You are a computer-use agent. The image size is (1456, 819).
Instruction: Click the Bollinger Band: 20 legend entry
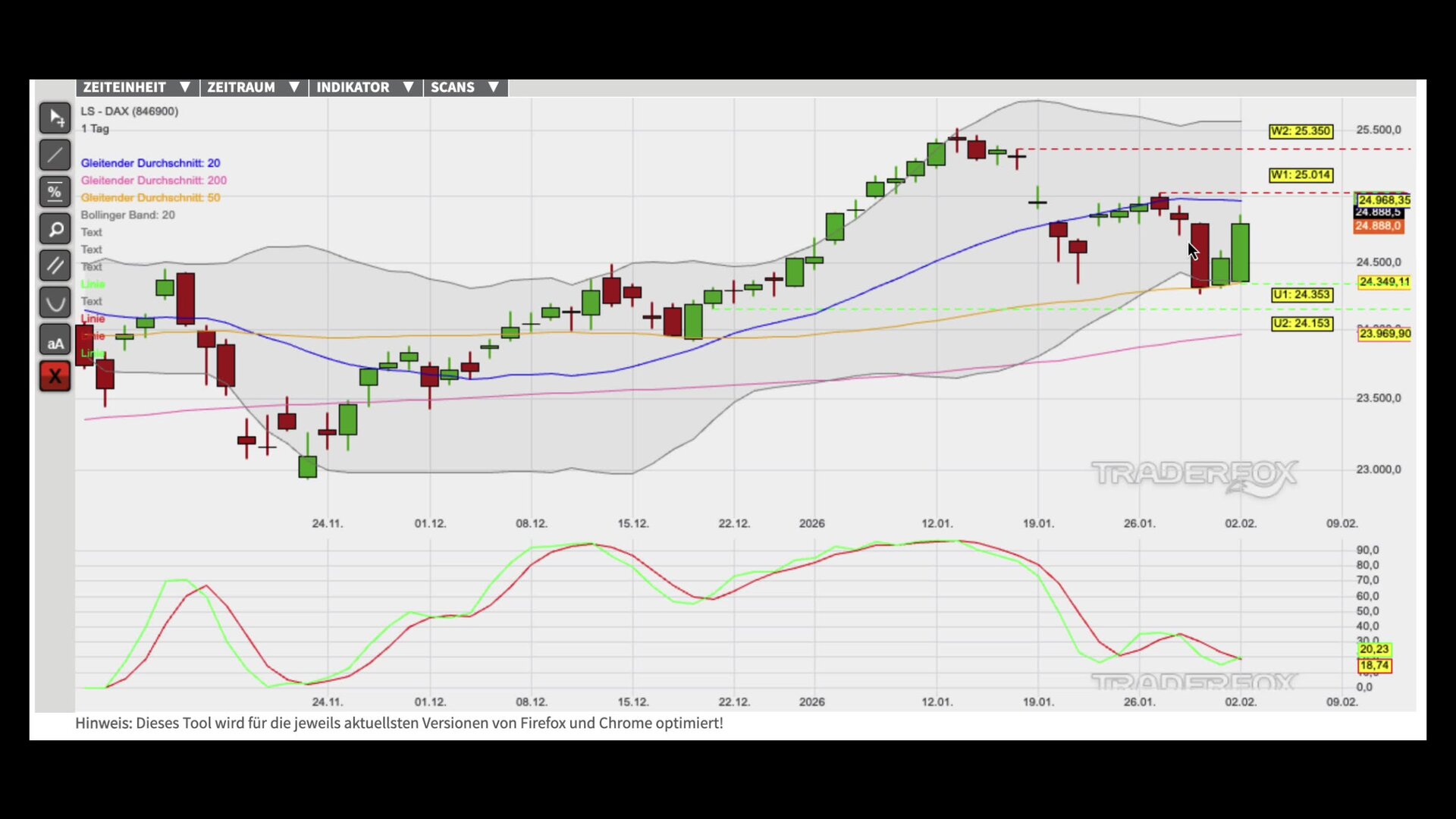pos(127,215)
